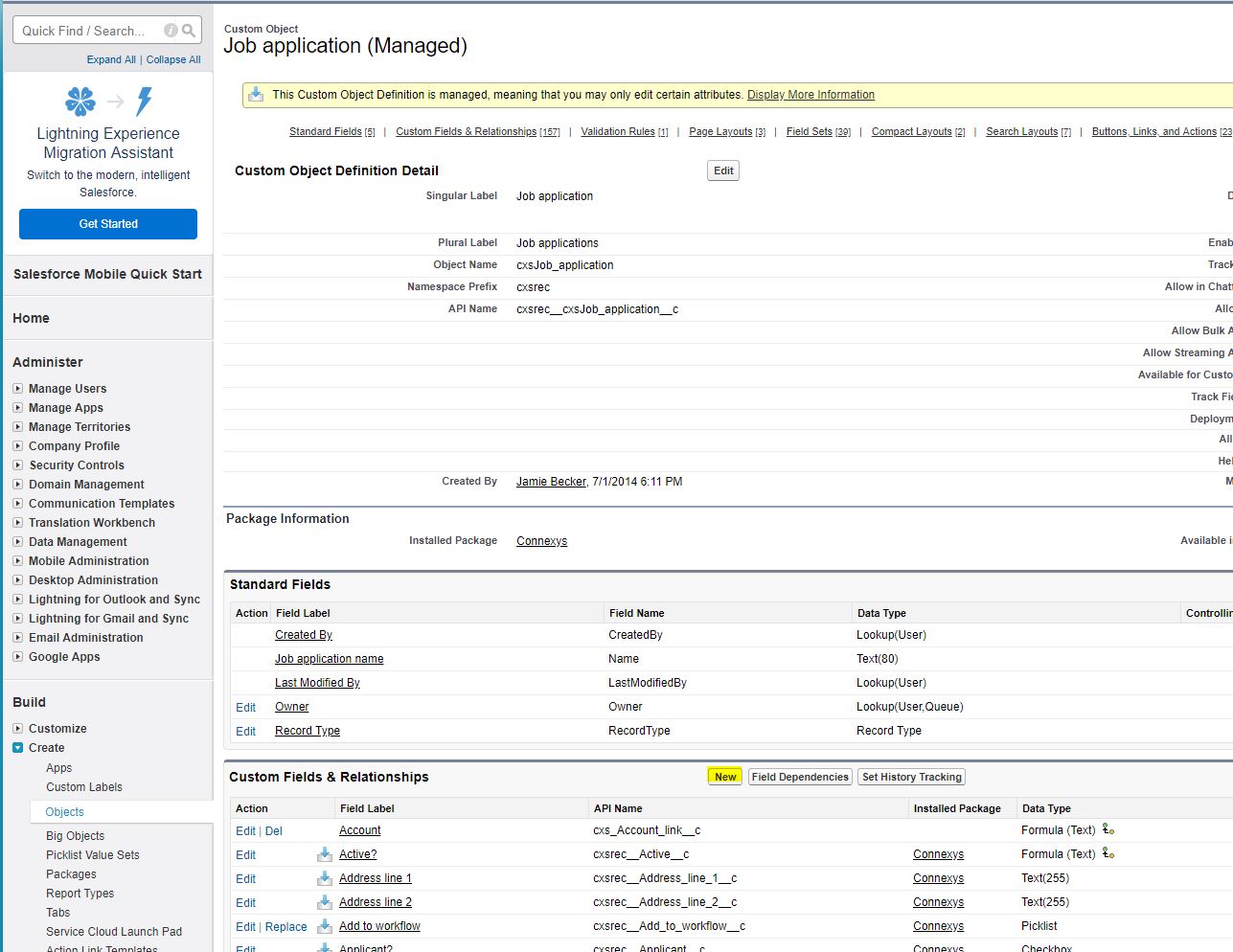Screen dimensions: 1233x952
Task: Expand the Company Profile section
Action: point(17,446)
